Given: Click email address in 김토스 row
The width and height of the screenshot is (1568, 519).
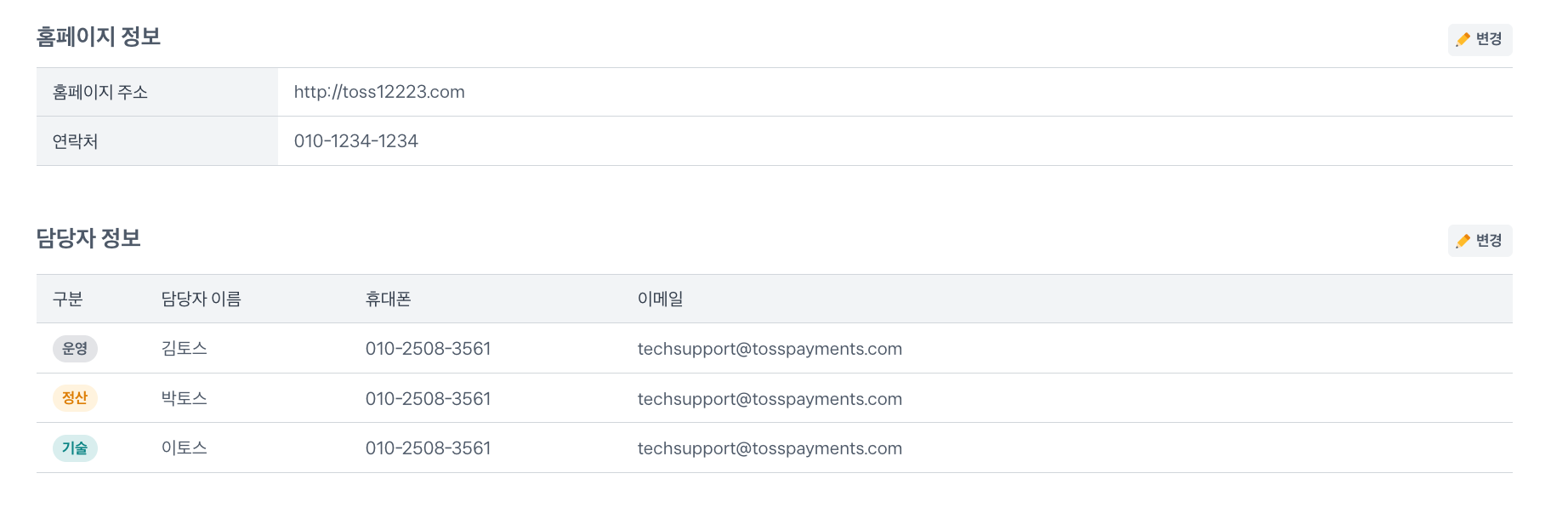Looking at the screenshot, I should pos(770,349).
